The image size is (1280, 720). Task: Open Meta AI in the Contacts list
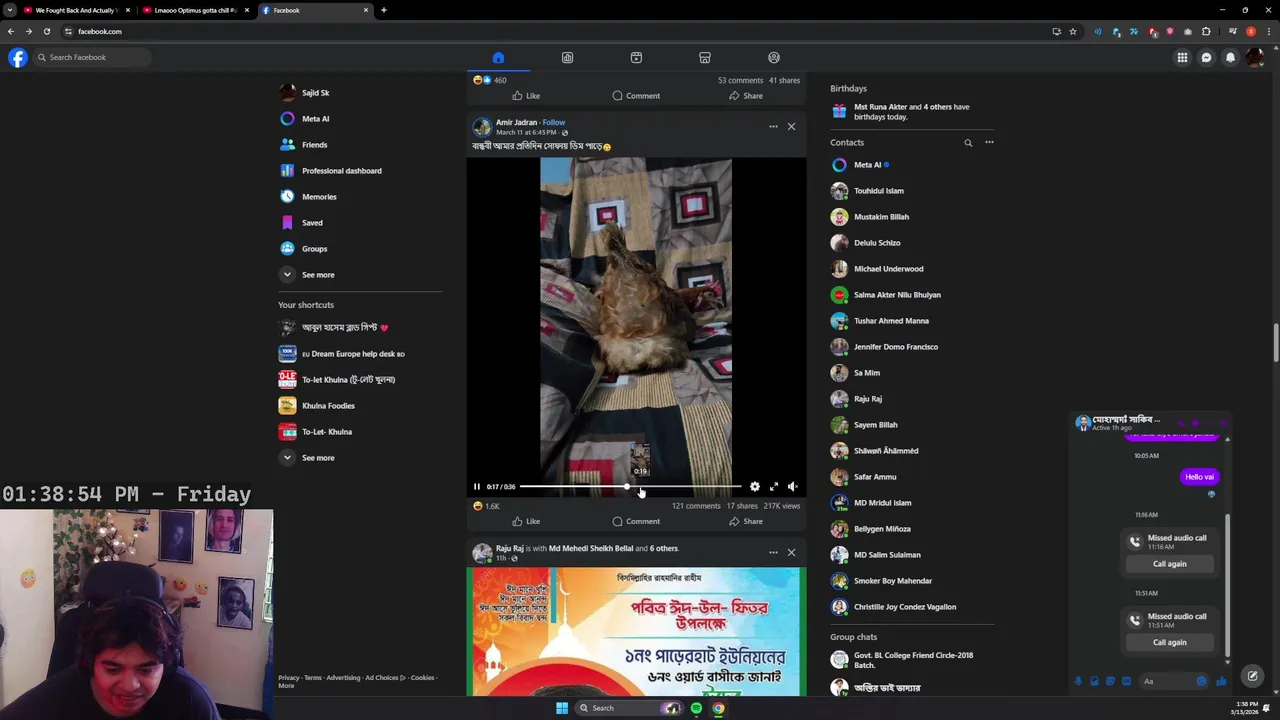(912, 164)
